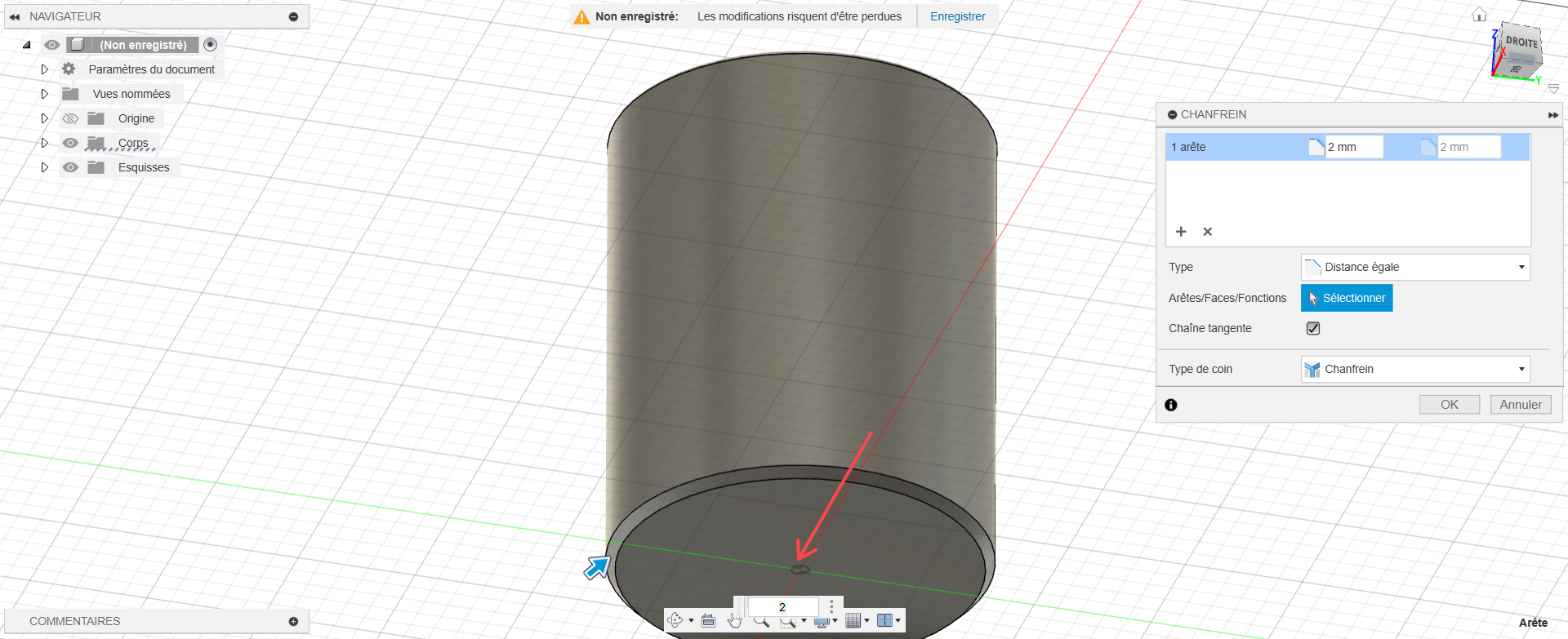
Task: Click the Look At camera icon
Action: [x=708, y=621]
